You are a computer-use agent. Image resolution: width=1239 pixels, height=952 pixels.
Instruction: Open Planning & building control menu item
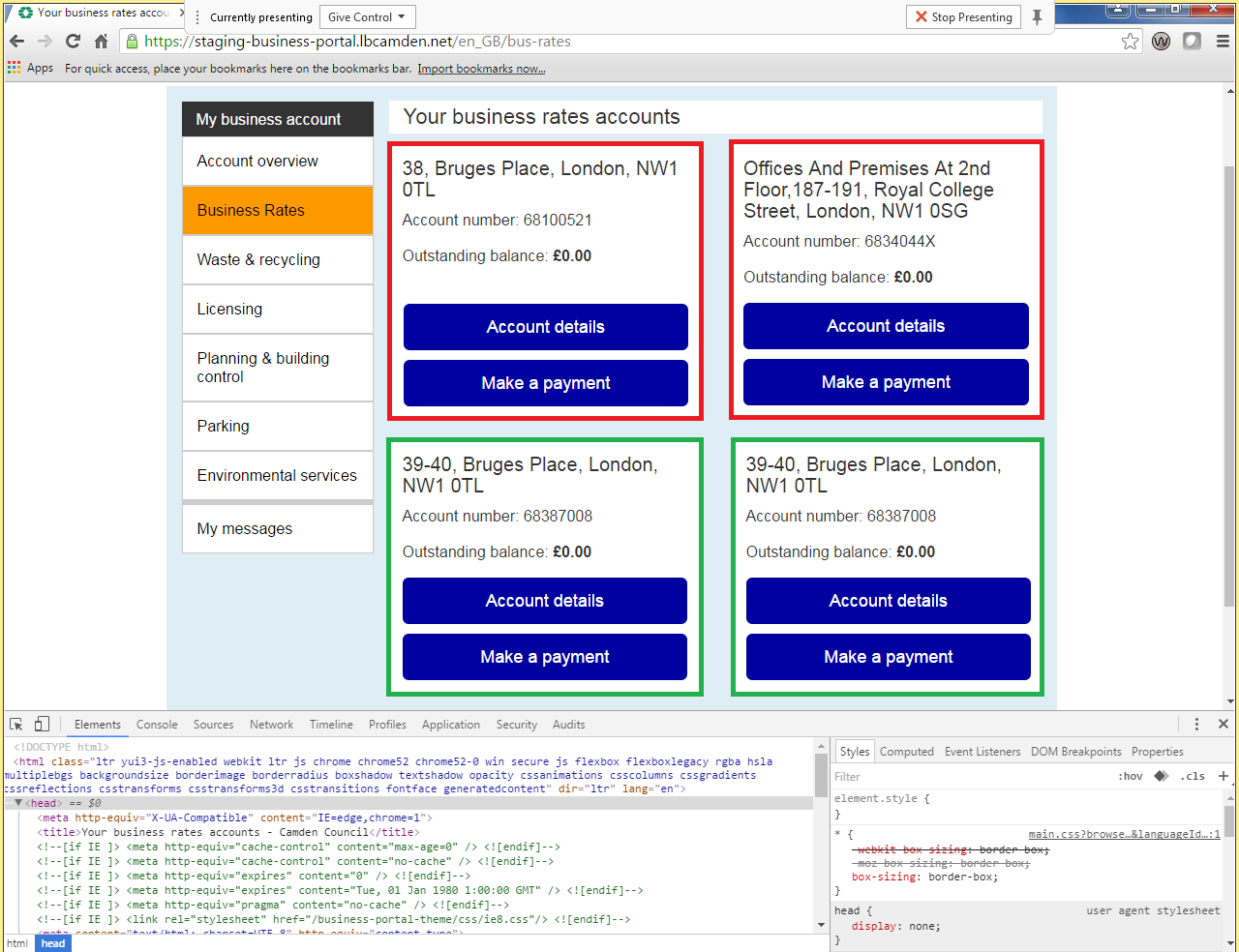[278, 368]
